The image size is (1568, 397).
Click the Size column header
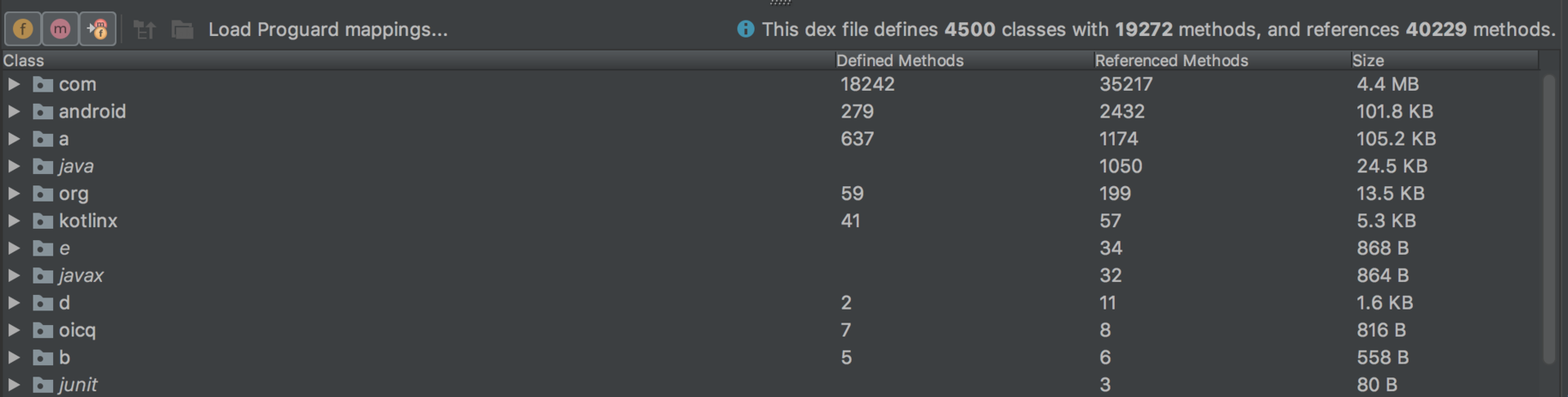(x=1368, y=60)
